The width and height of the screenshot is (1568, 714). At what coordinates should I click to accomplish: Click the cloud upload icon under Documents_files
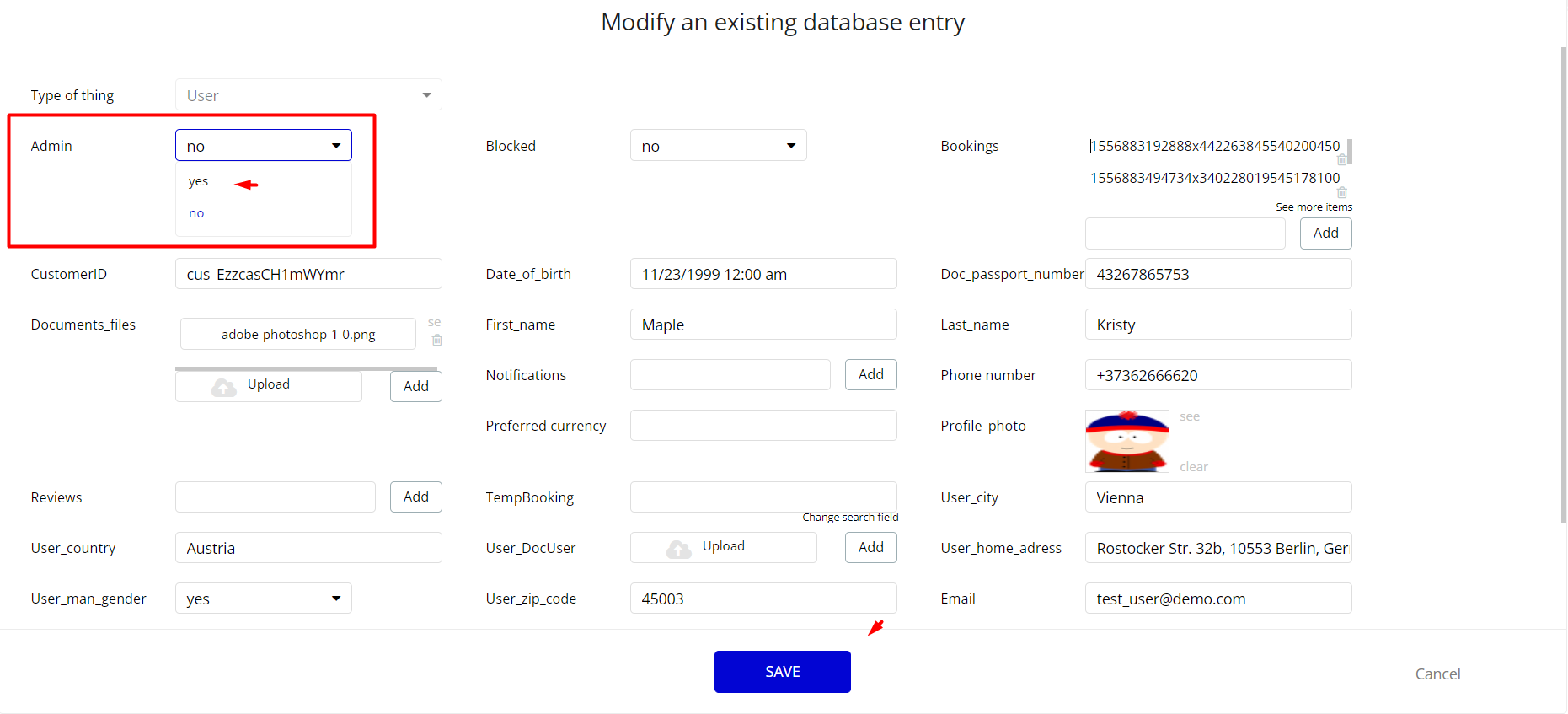point(224,386)
